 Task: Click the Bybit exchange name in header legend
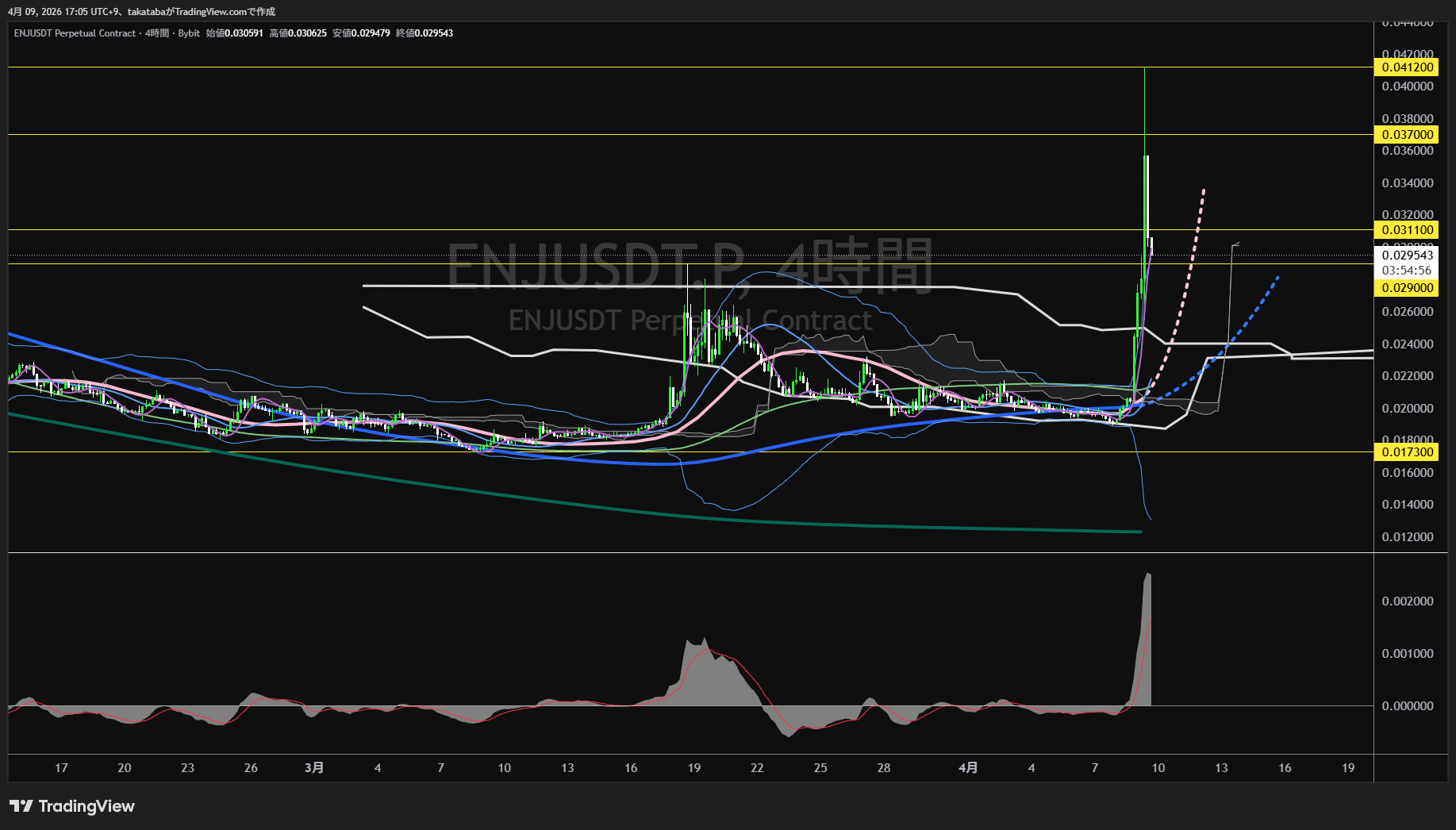[189, 33]
